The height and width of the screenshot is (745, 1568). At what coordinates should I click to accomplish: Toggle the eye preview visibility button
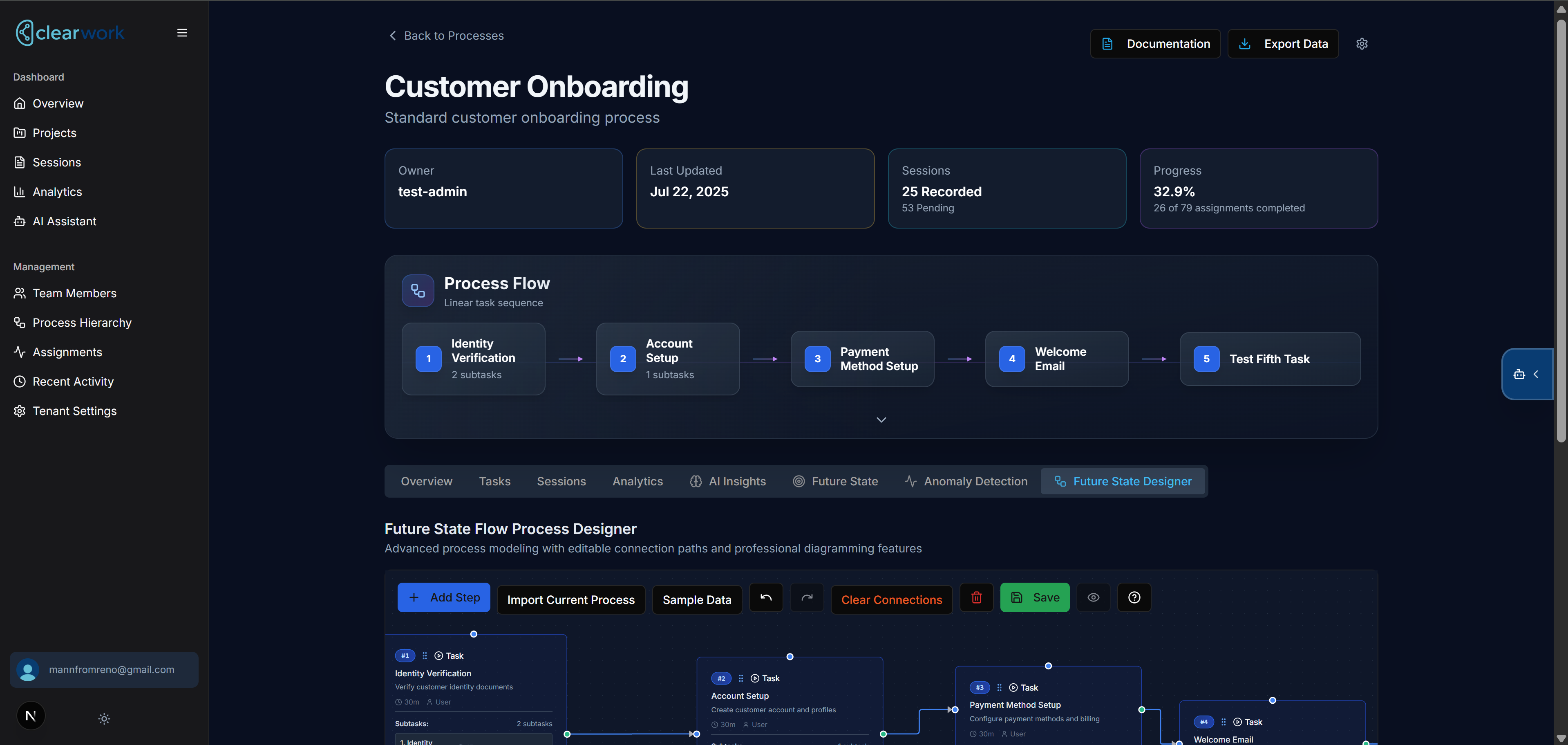tap(1093, 597)
